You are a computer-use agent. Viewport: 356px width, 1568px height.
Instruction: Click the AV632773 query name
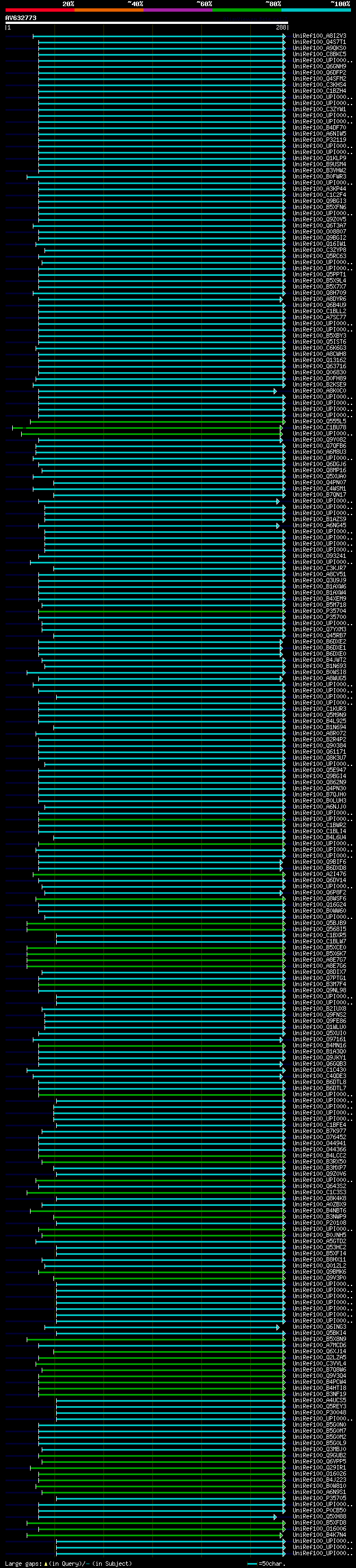[21, 18]
